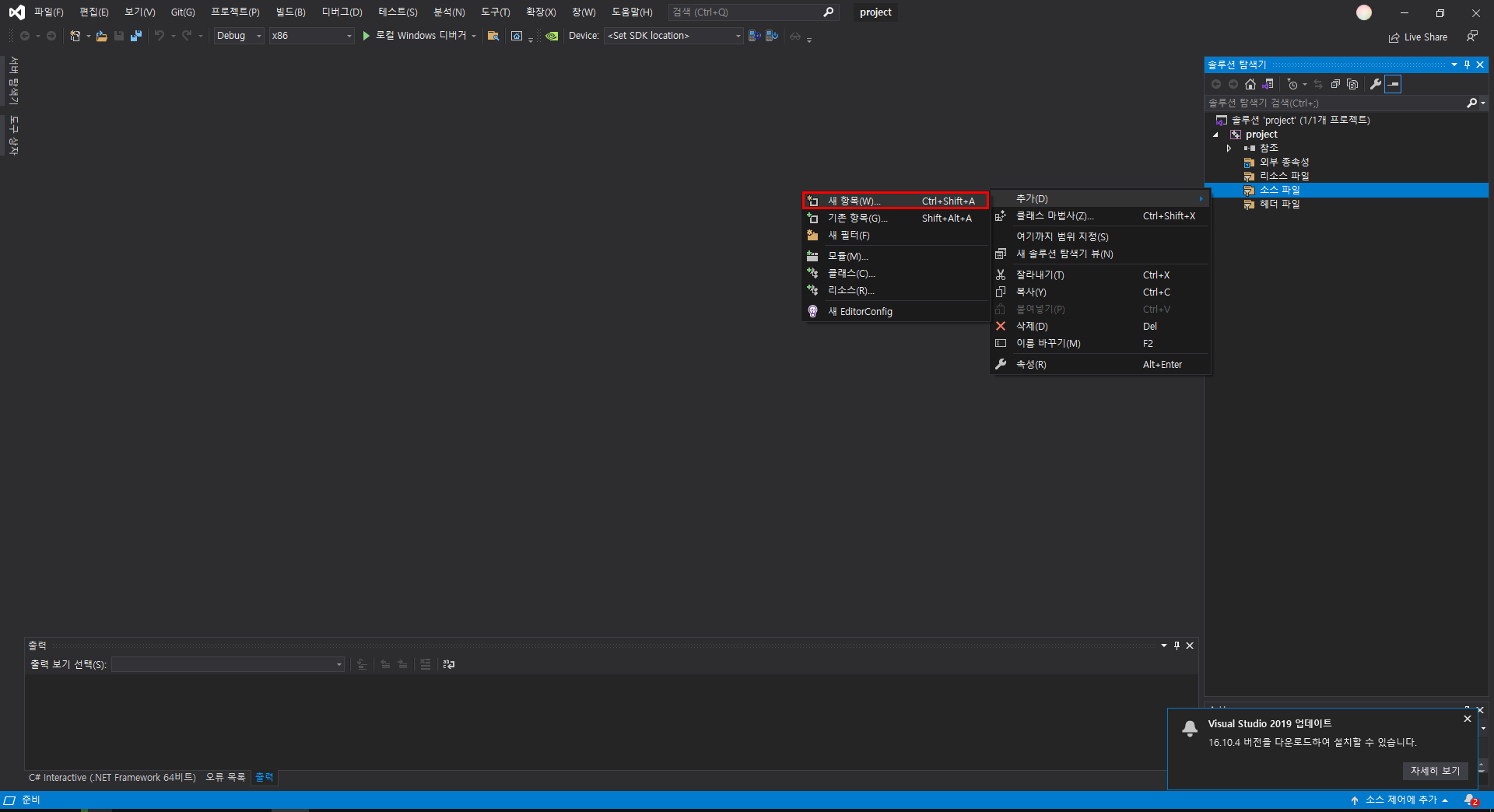Open the 서버 탐색기 side tab

pos(13,80)
